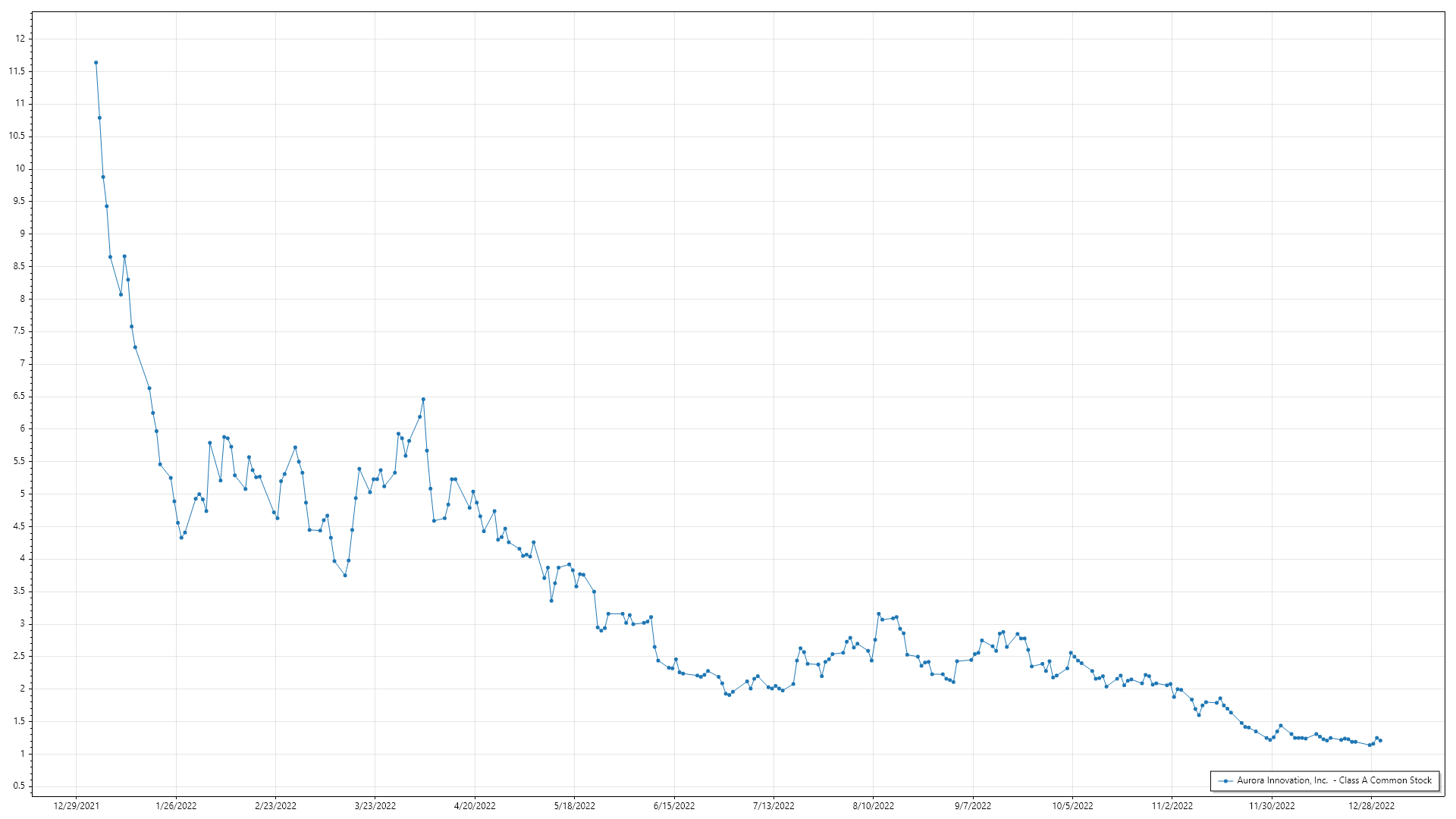
Task: Click the last data point on the line
Action: [1380, 740]
